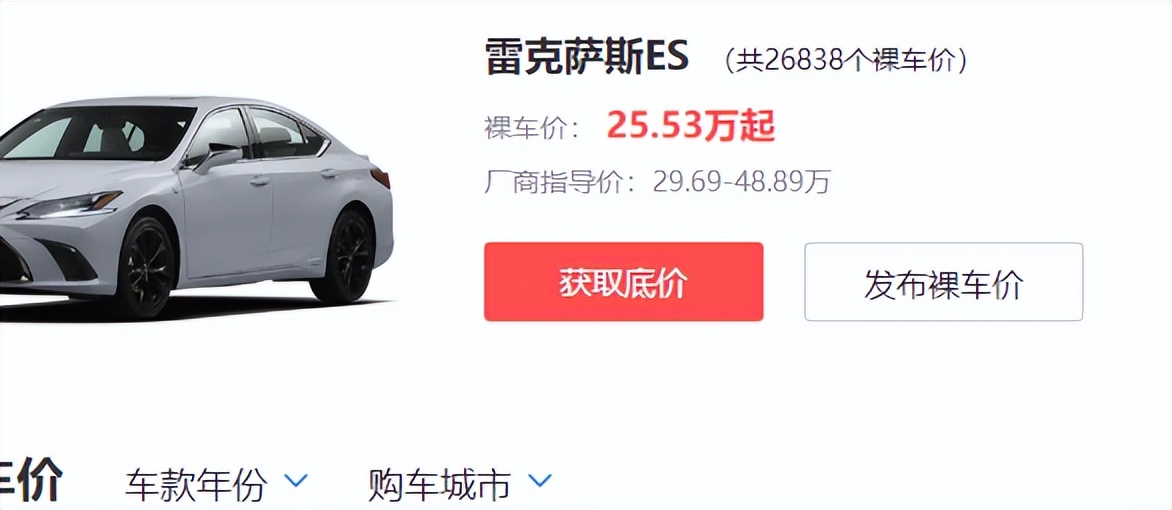Click the car's rear door handle
The height and width of the screenshot is (510, 1172).
click(329, 173)
